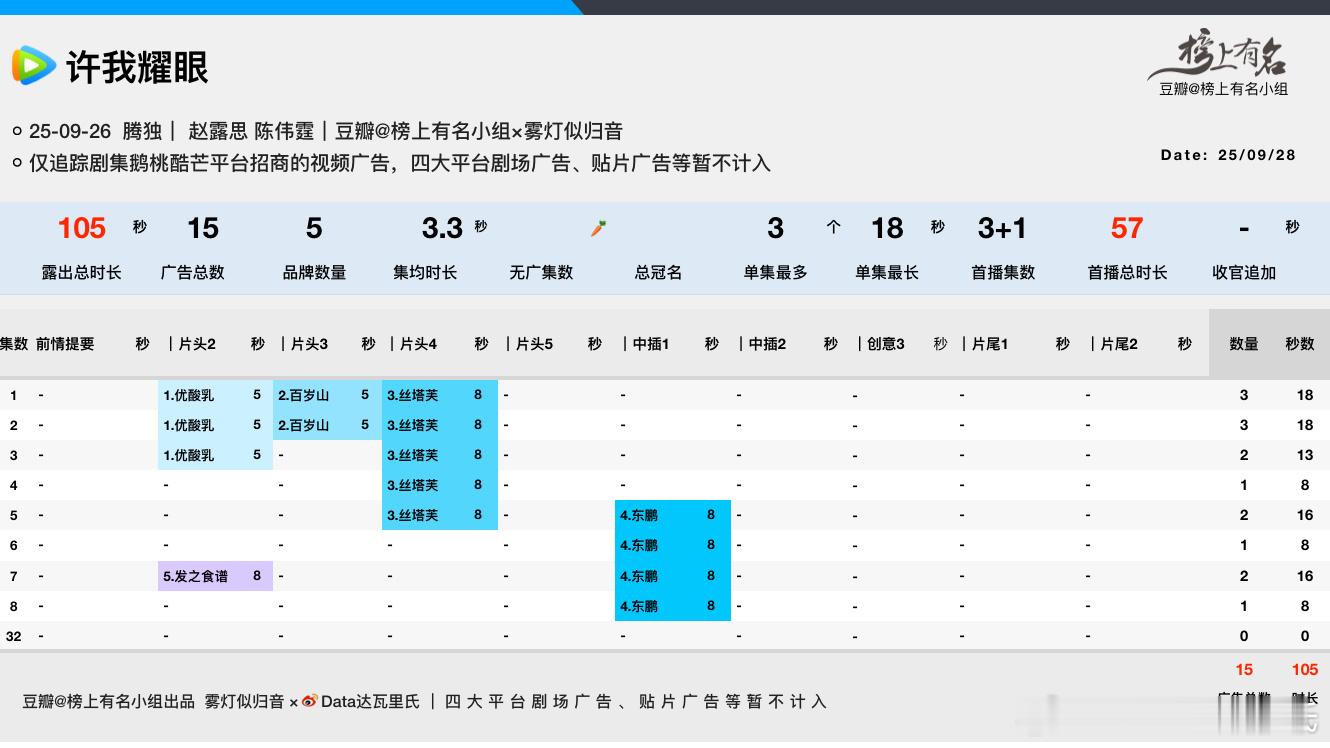Click the 片头3 column header
Viewport: 1330px width, 748px height.
tap(309, 343)
